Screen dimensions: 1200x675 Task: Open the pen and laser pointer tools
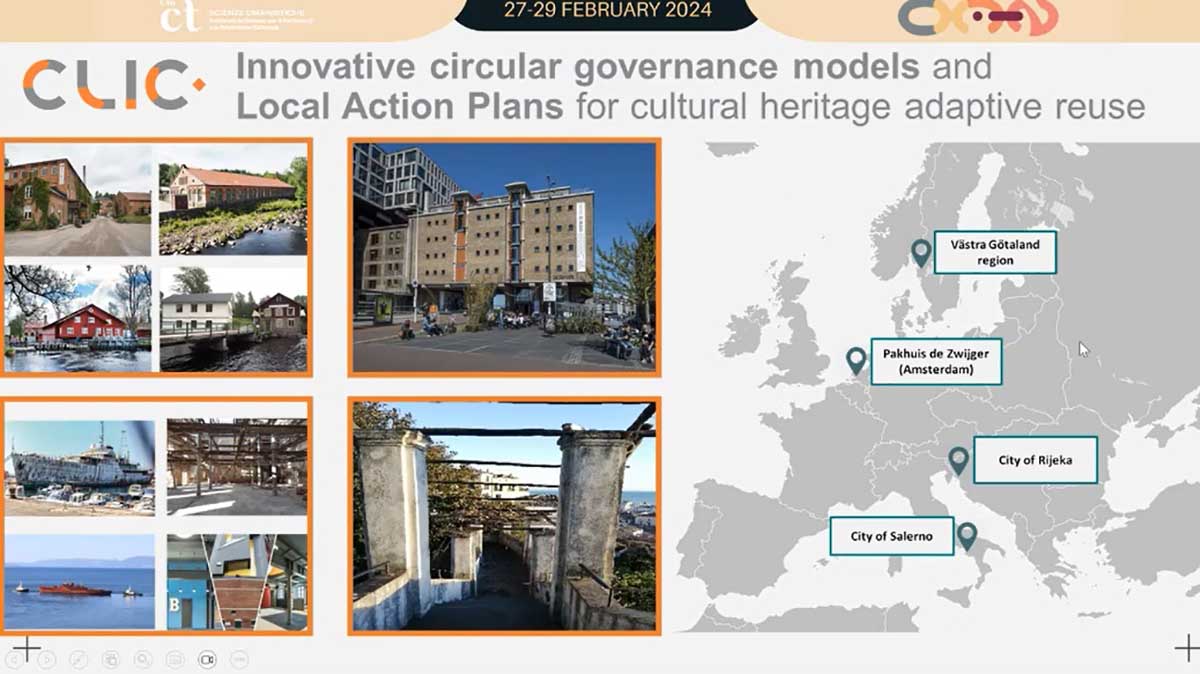tap(80, 659)
